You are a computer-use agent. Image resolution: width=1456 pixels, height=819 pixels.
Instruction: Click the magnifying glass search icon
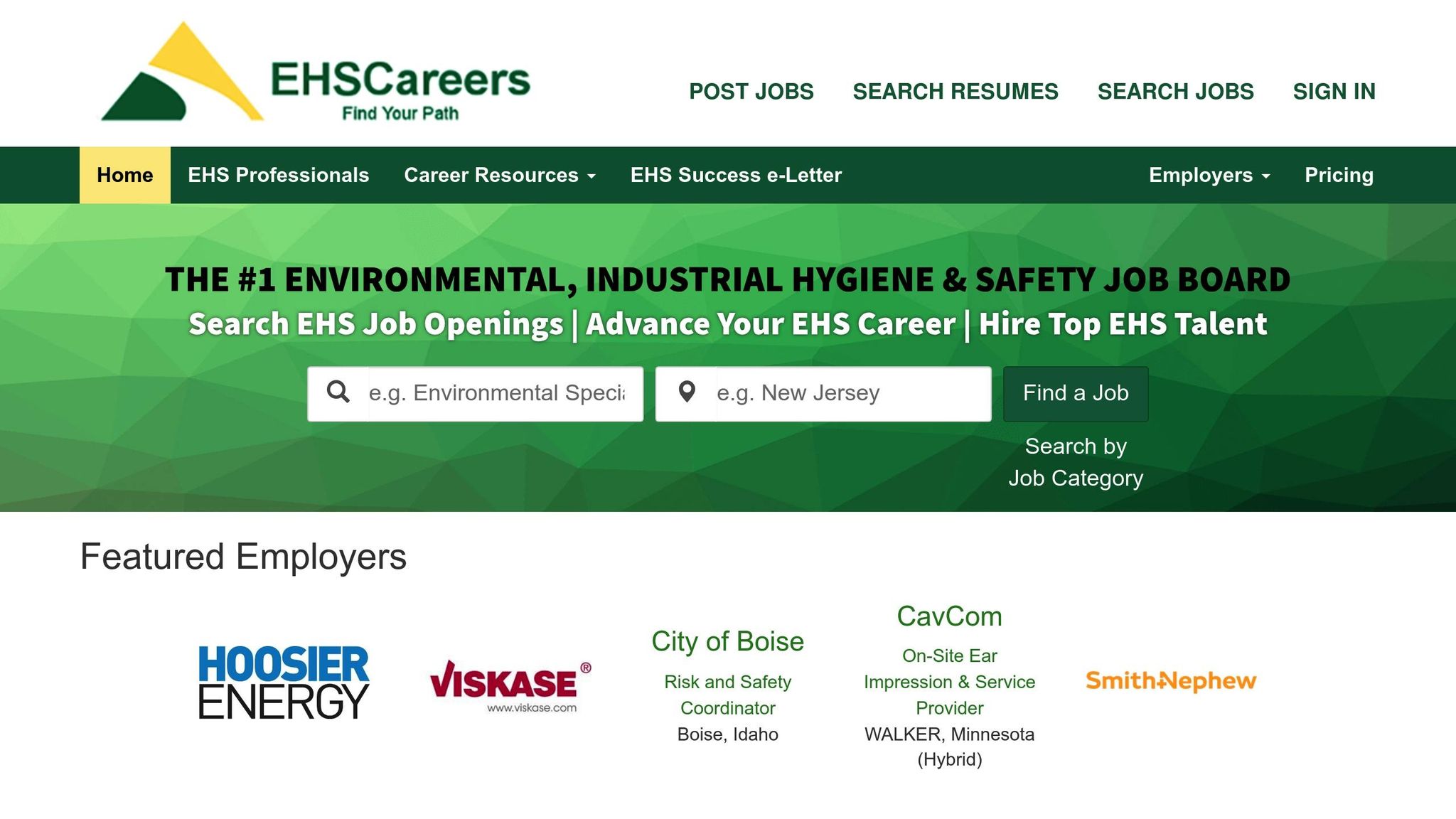click(338, 393)
